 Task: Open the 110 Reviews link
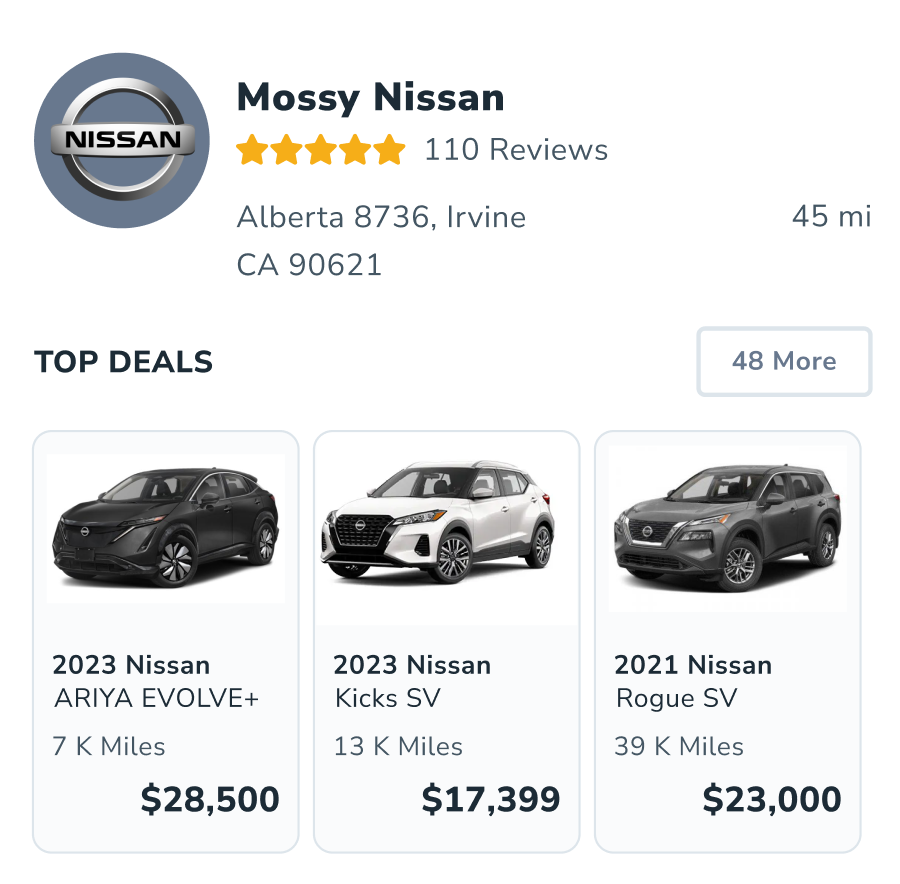[516, 150]
